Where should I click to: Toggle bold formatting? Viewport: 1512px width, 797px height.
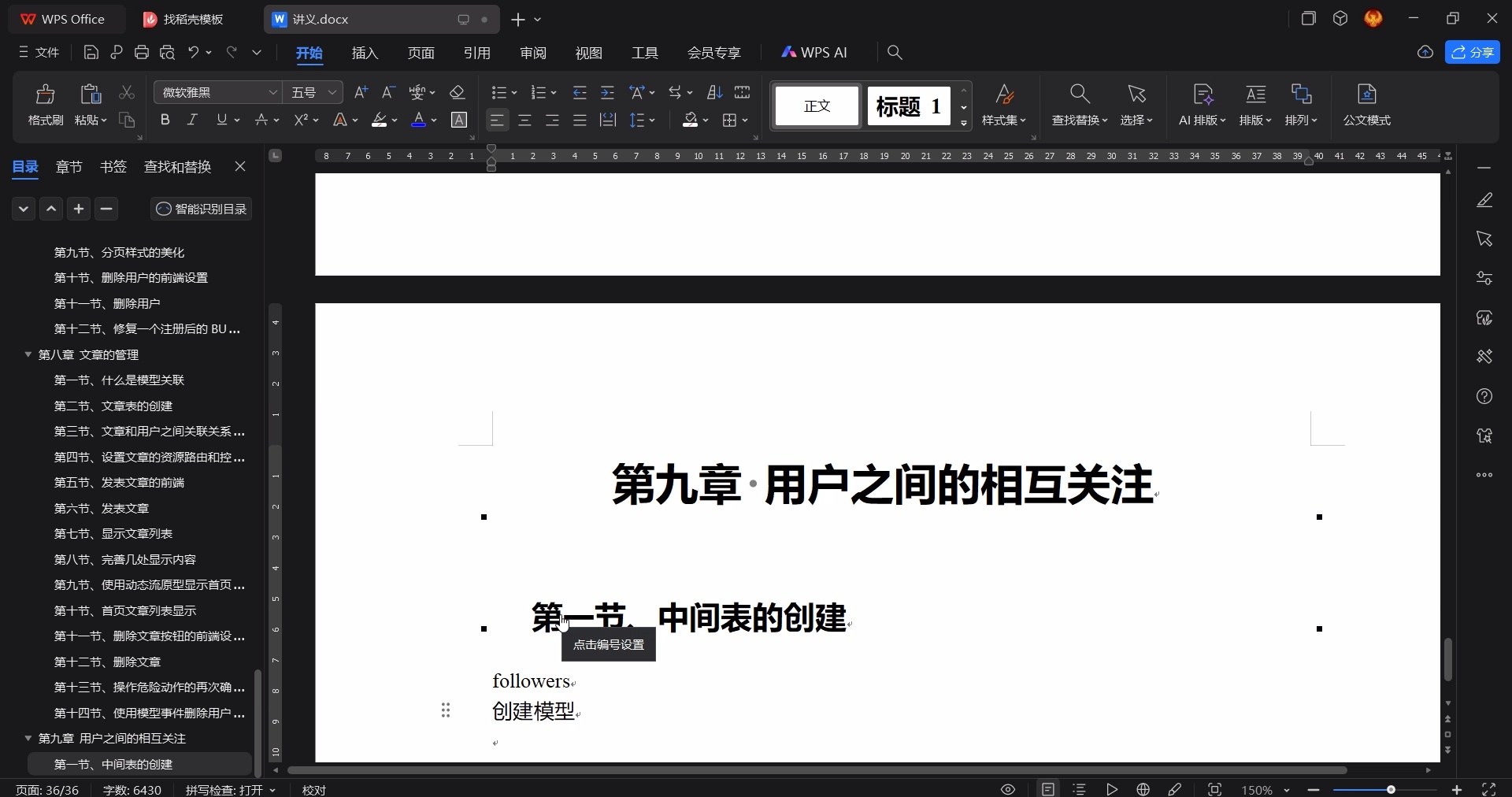(165, 120)
